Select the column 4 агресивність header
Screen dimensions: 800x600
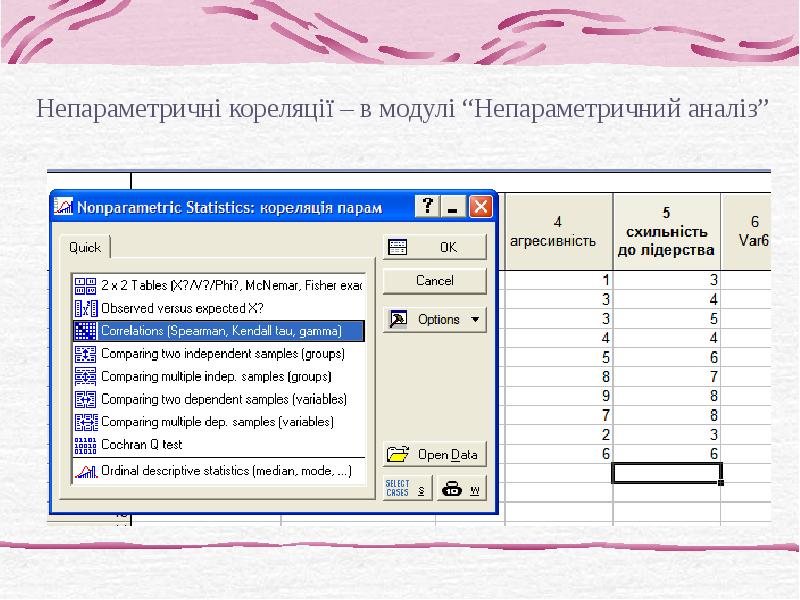558,232
